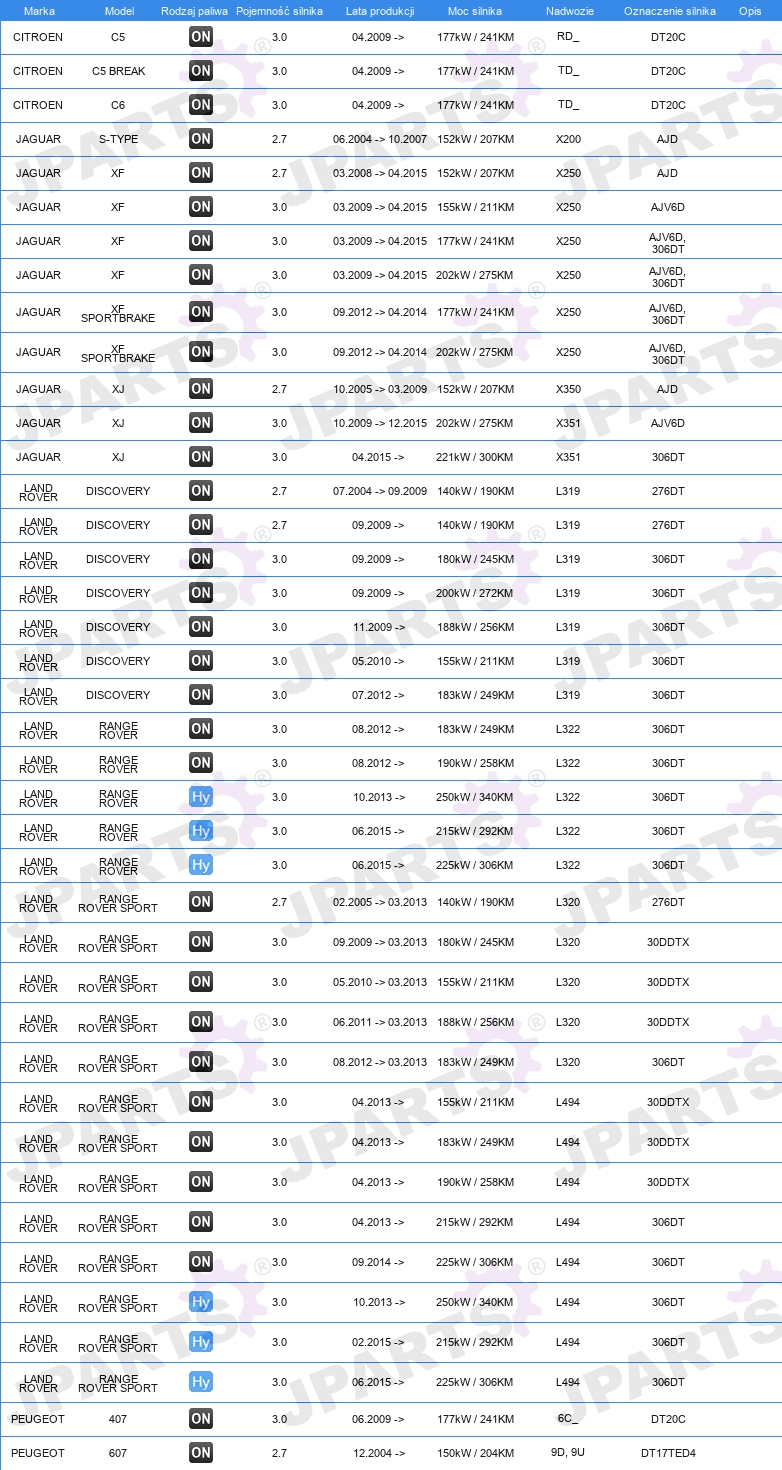Click the Hy icon for Range Rover Sport 225kW L494

(201, 1382)
